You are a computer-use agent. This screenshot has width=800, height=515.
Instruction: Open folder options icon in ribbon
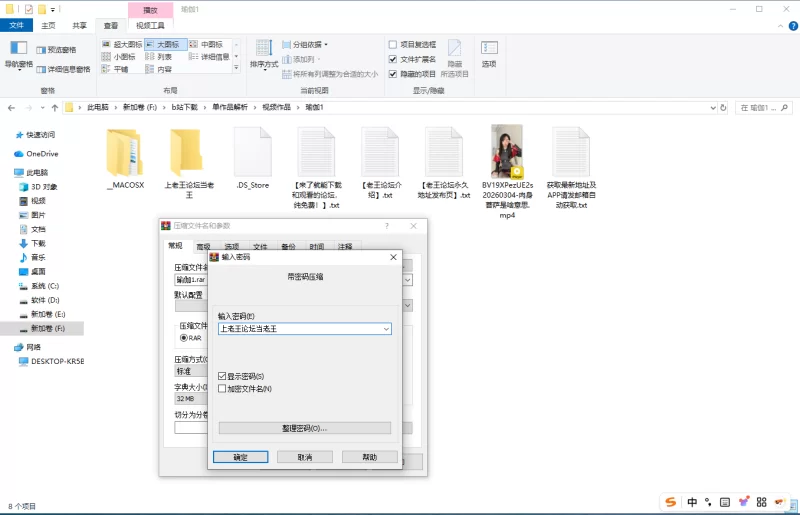pyautogui.click(x=489, y=54)
